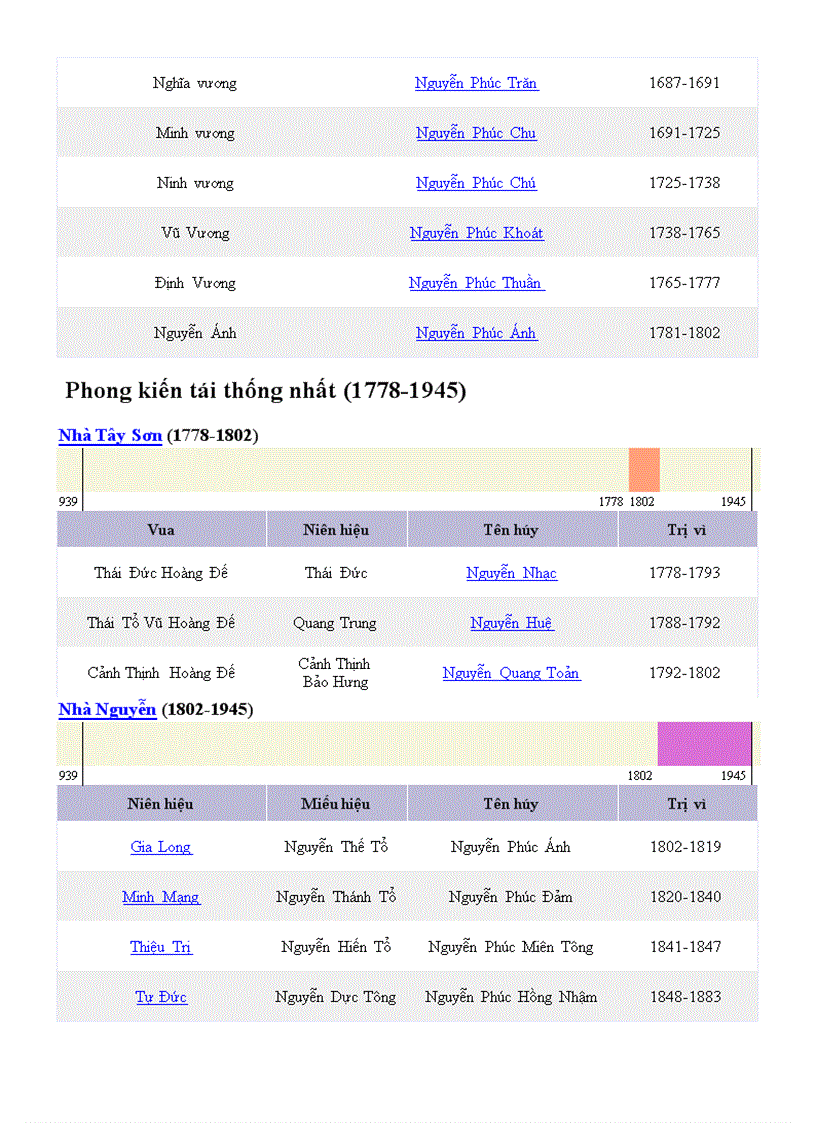
Task: Click the Nguyễn Phúc Chu link
Action: pos(476,133)
